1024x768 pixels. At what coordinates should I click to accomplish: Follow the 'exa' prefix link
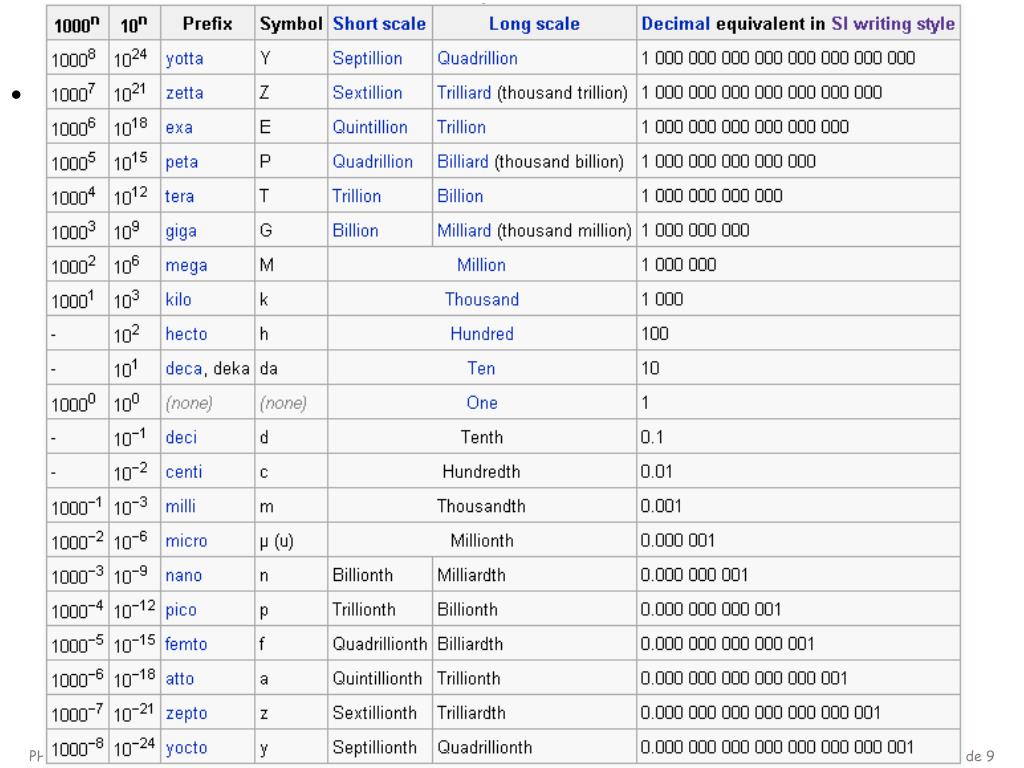point(179,127)
